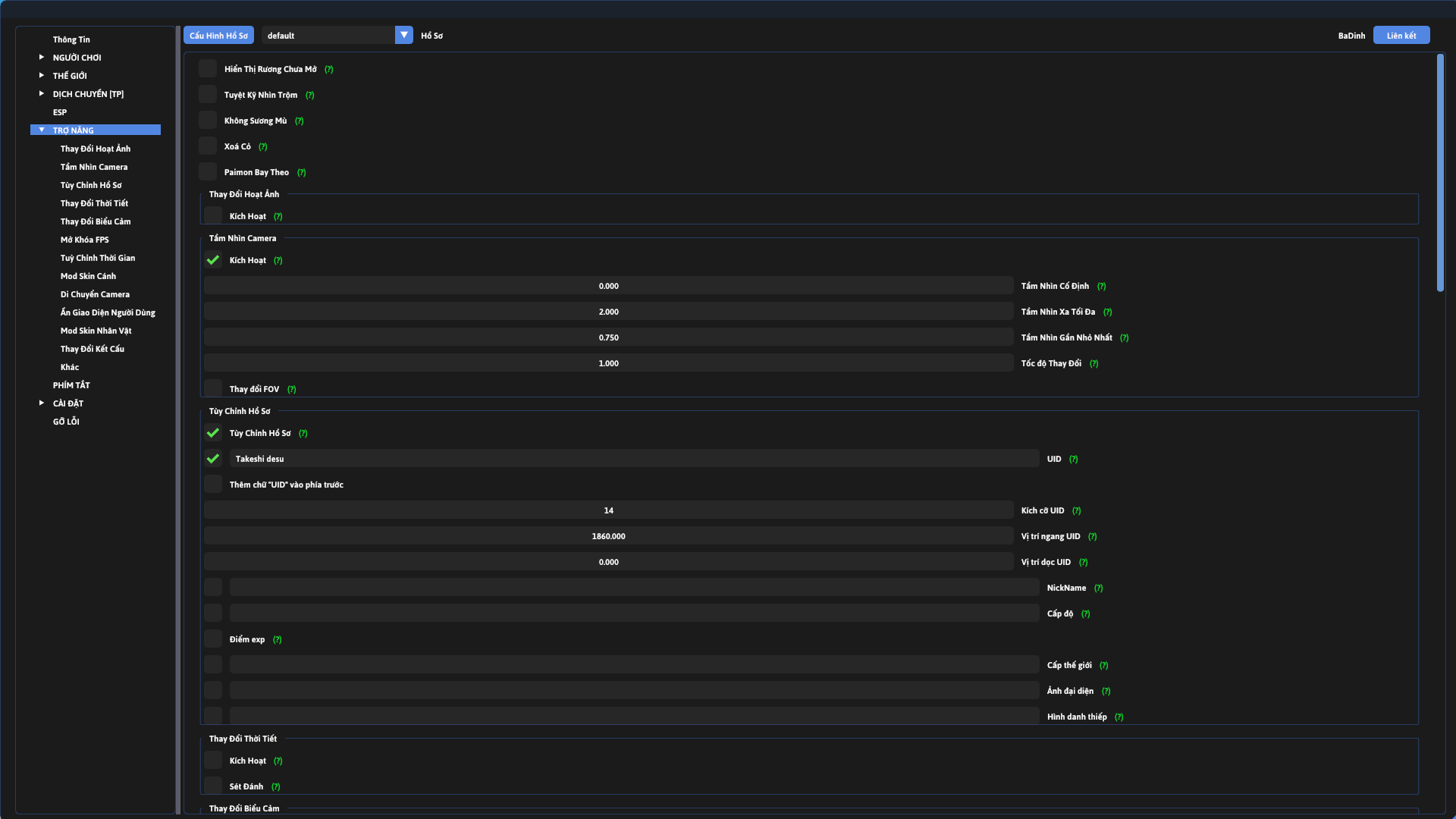Click help icon beside Không Sương Mù

tap(299, 121)
